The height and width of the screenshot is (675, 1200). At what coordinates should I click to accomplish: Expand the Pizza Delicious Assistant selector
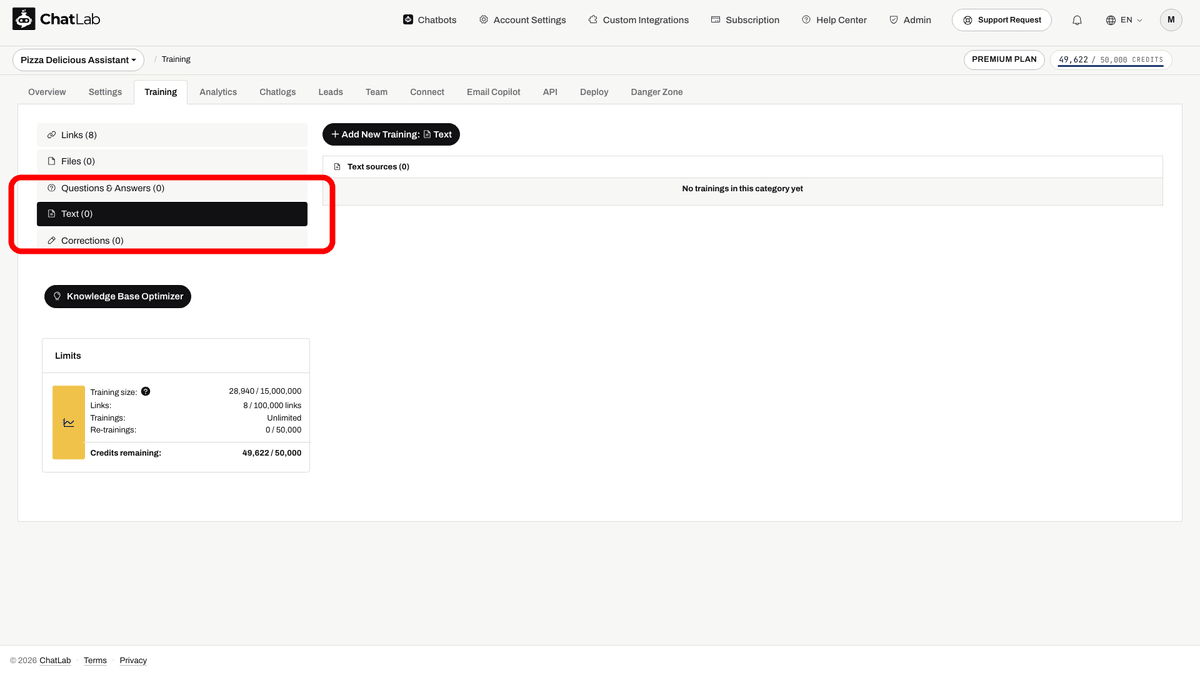coord(79,60)
